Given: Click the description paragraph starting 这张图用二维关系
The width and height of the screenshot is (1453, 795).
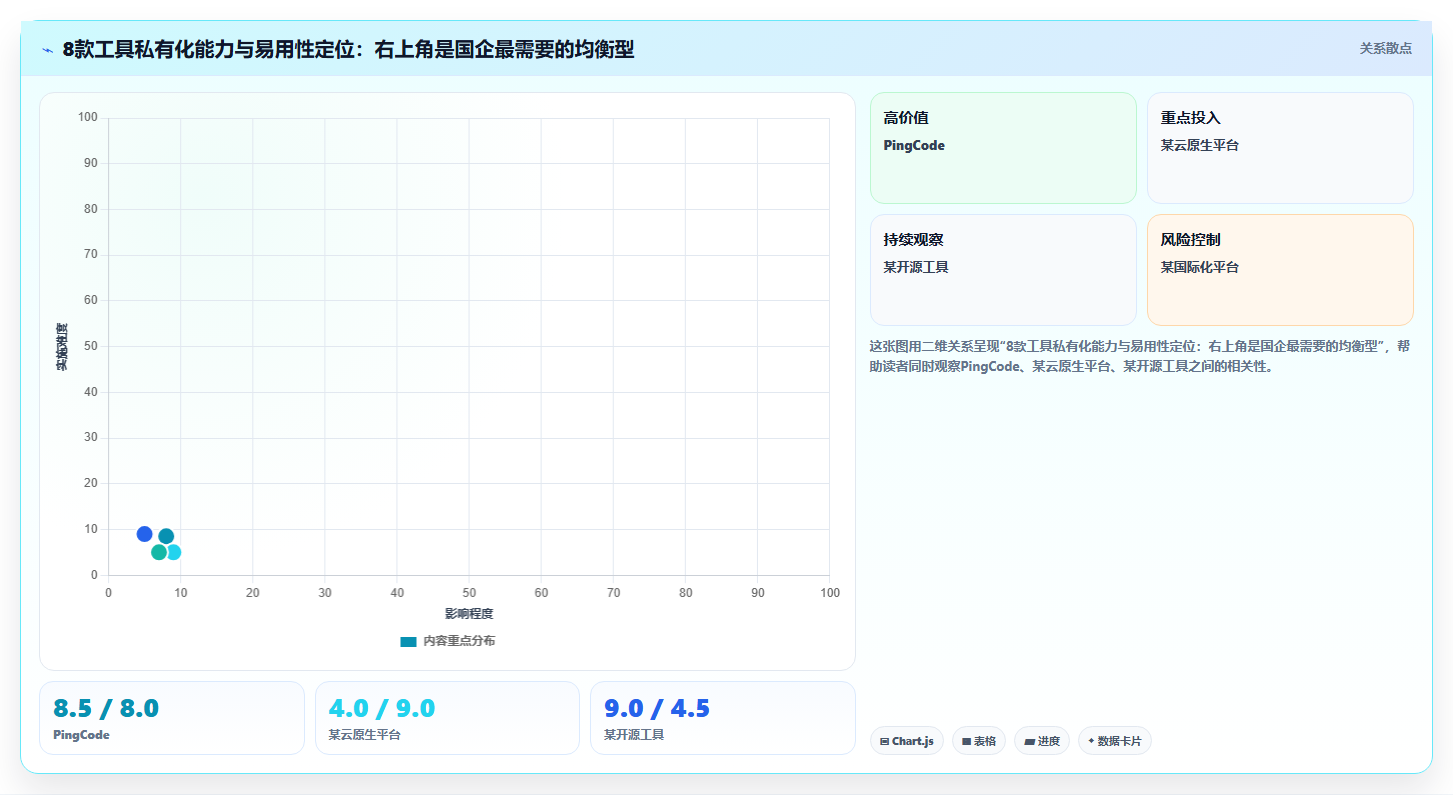Looking at the screenshot, I should [1140, 356].
